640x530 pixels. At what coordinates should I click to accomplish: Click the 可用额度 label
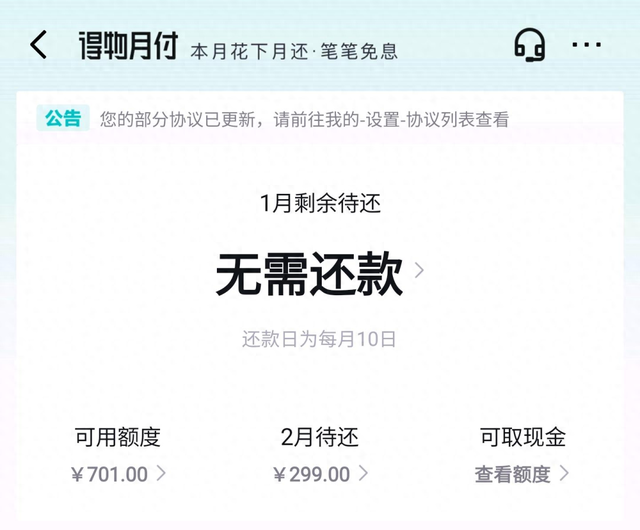pos(118,437)
